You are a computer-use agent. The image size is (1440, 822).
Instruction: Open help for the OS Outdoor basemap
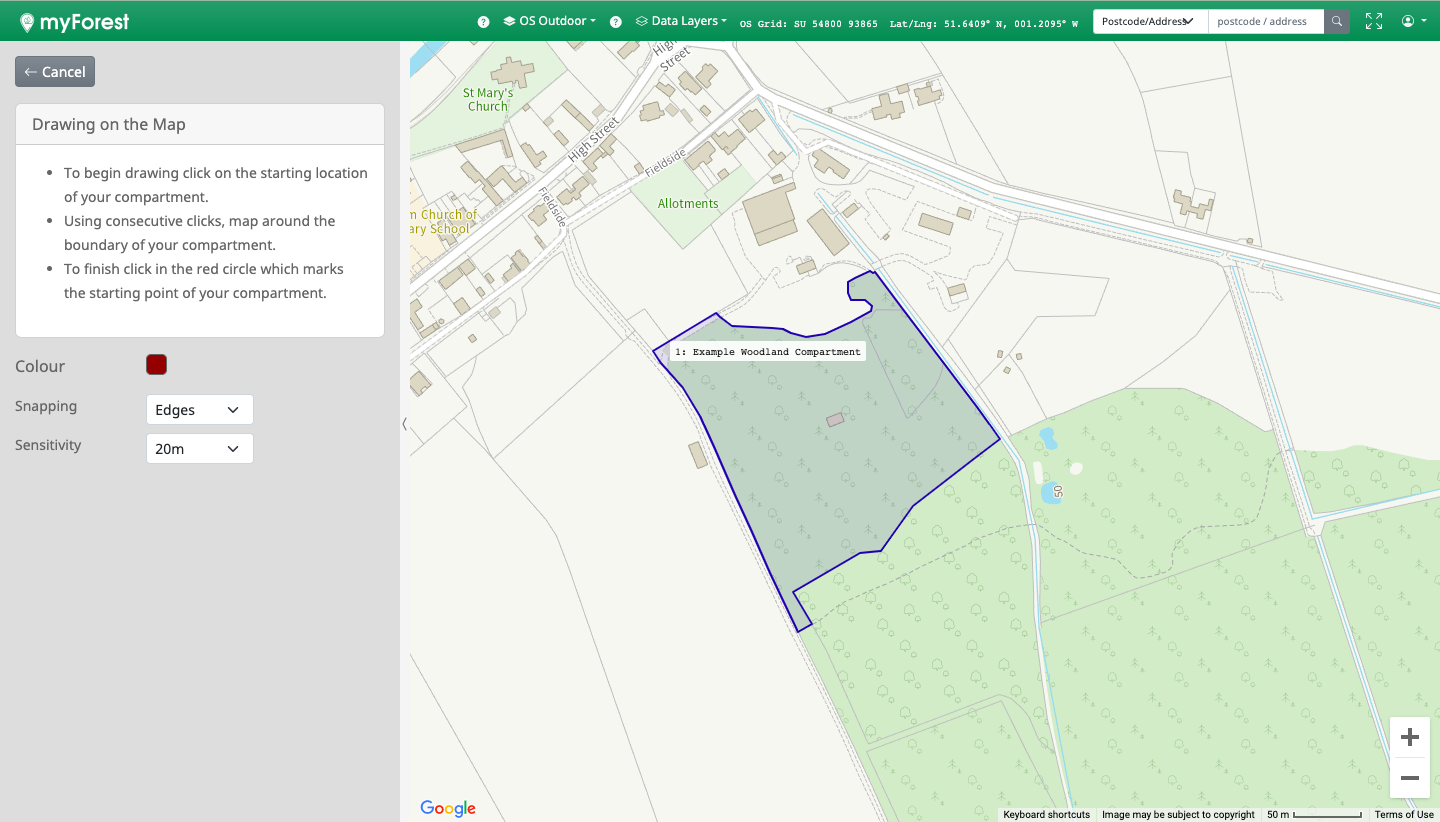click(x=483, y=22)
